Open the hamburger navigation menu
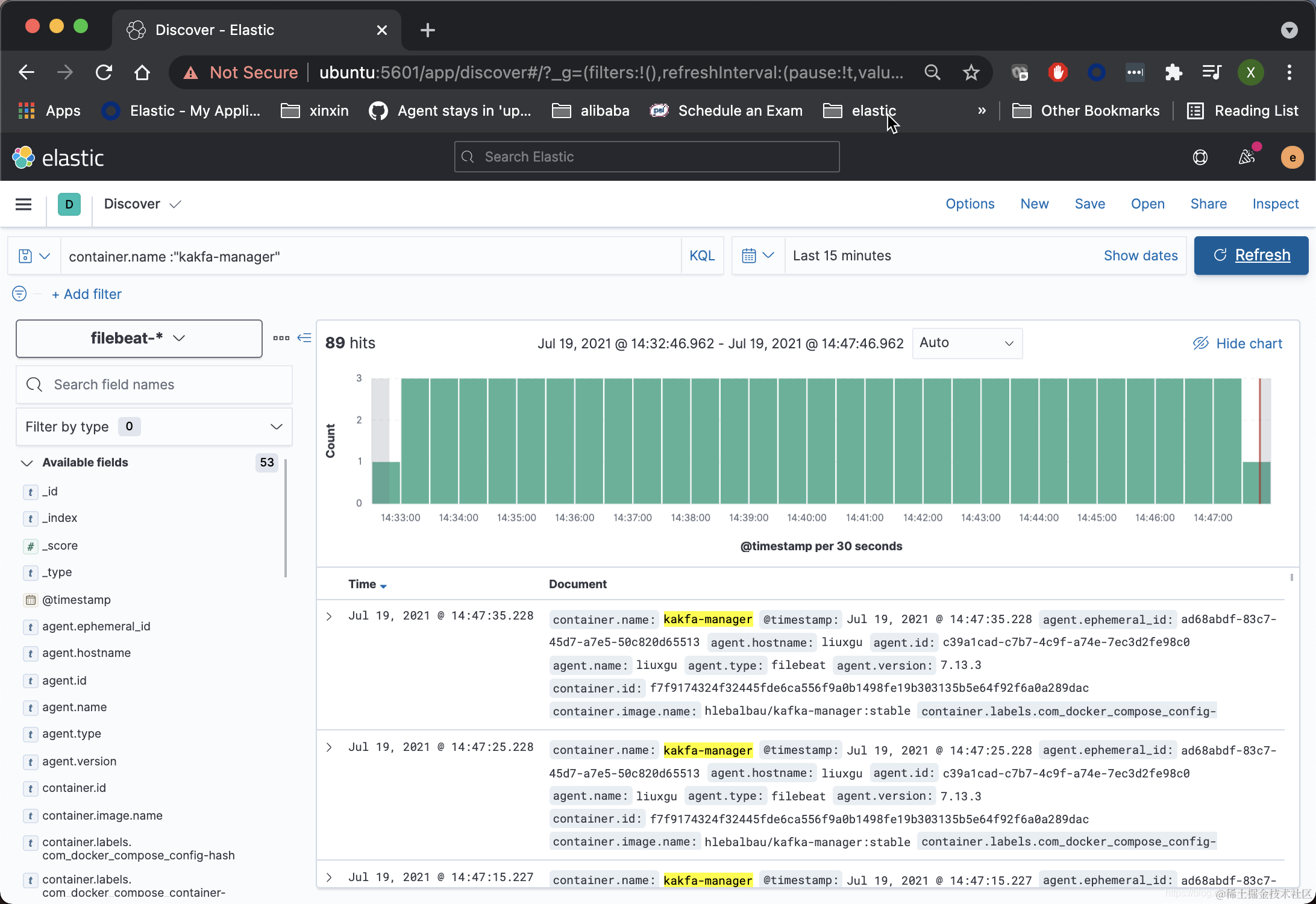The height and width of the screenshot is (904, 1316). click(23, 204)
